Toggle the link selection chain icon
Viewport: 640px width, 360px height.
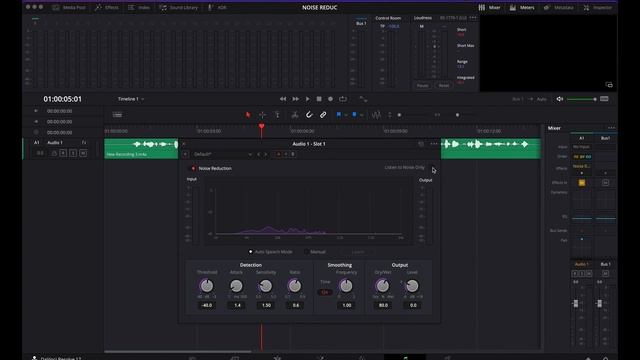tap(323, 115)
